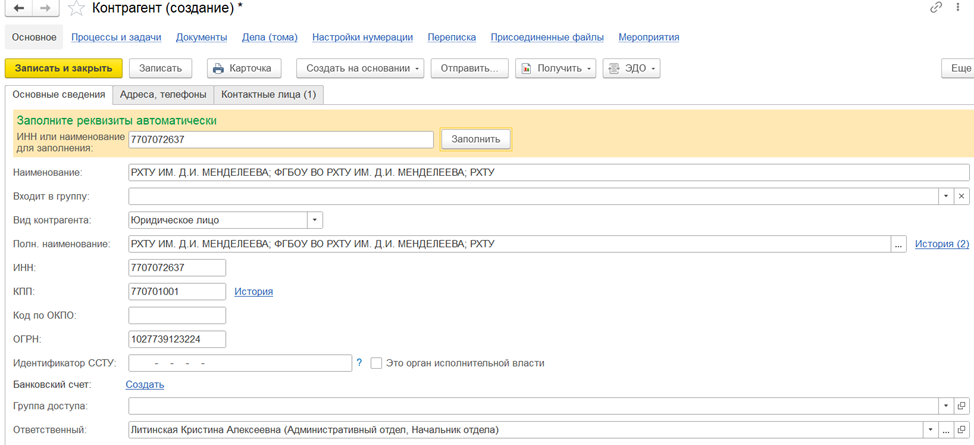Switch to the Адреса, телефоны tab
The width and height of the screenshot is (974, 445).
[x=163, y=95]
